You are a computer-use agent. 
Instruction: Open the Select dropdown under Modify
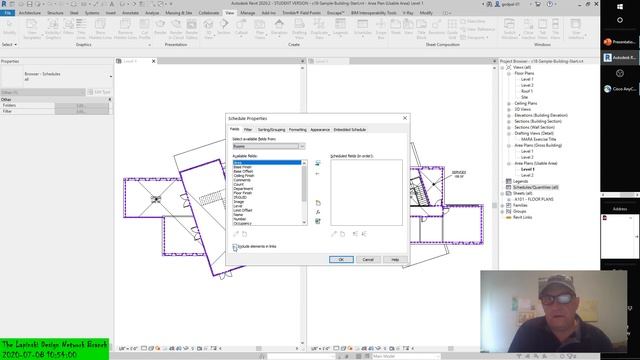click(x=9, y=44)
